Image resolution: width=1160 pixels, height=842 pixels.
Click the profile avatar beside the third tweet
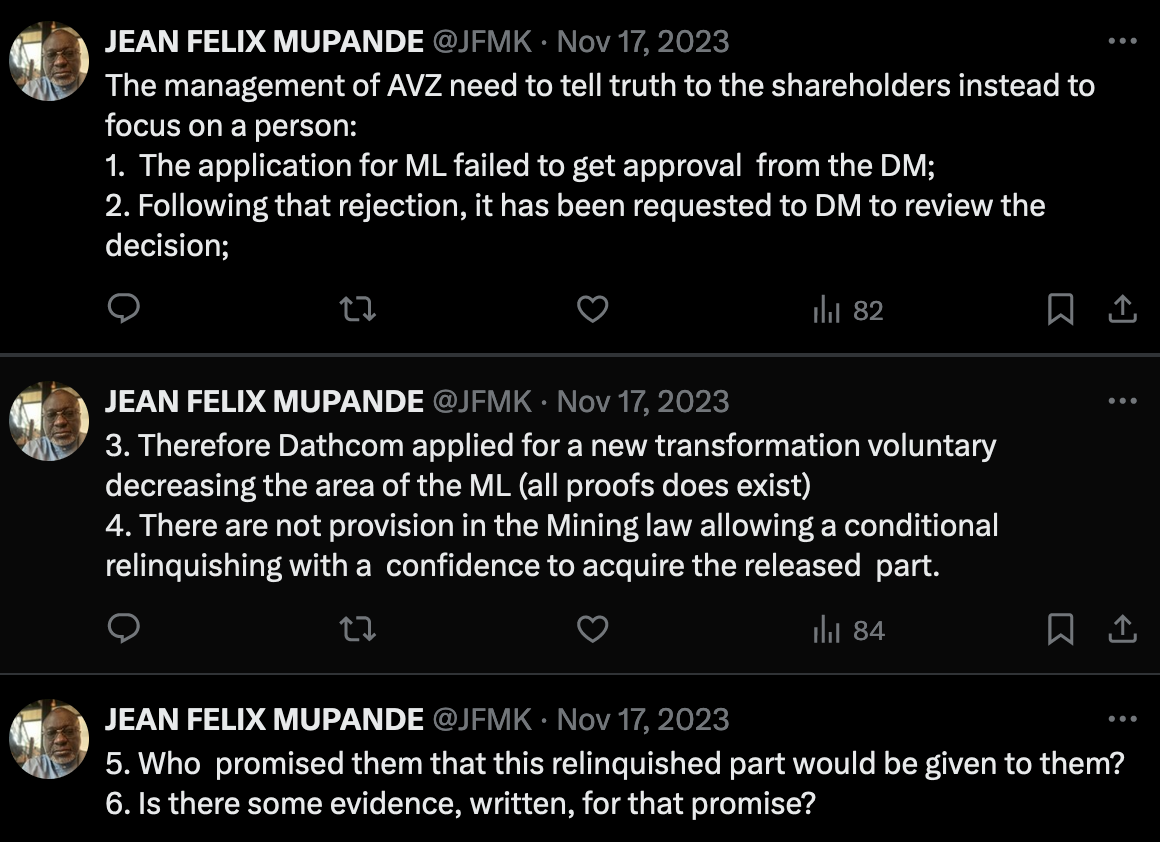pyautogui.click(x=49, y=738)
